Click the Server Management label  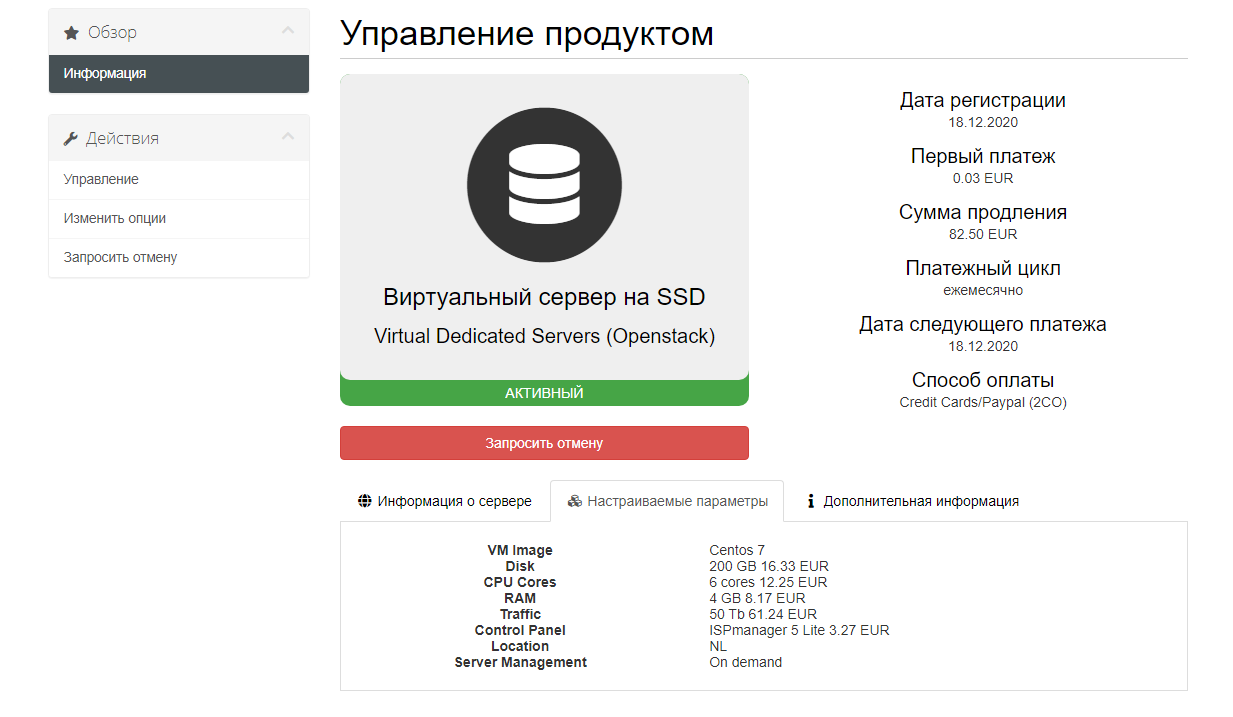tap(520, 662)
